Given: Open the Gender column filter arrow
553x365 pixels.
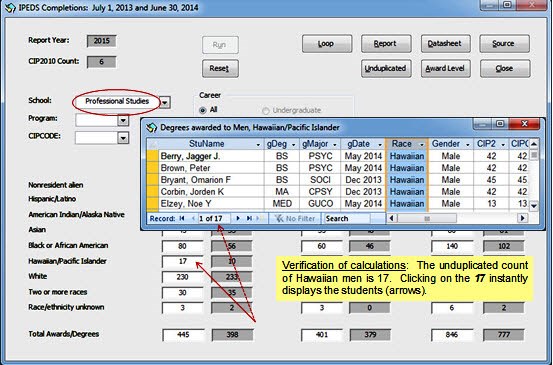Looking at the screenshot, I should 468,145.
